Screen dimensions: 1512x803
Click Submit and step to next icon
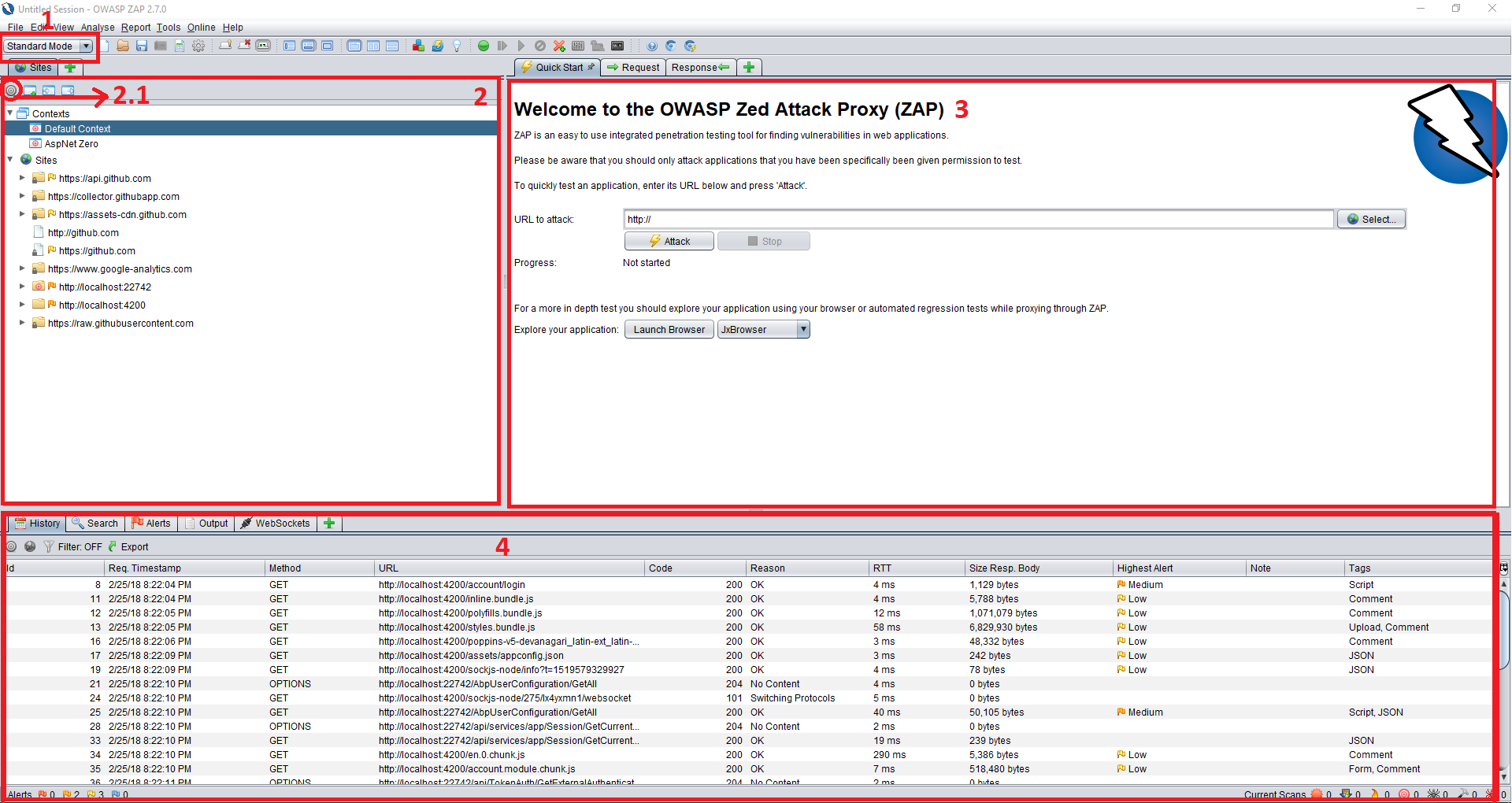[502, 46]
